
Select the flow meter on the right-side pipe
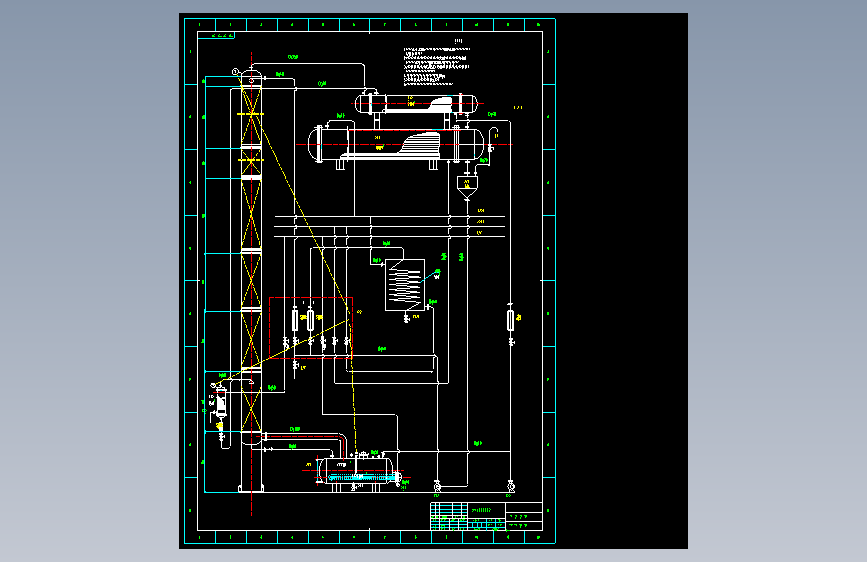point(510,320)
